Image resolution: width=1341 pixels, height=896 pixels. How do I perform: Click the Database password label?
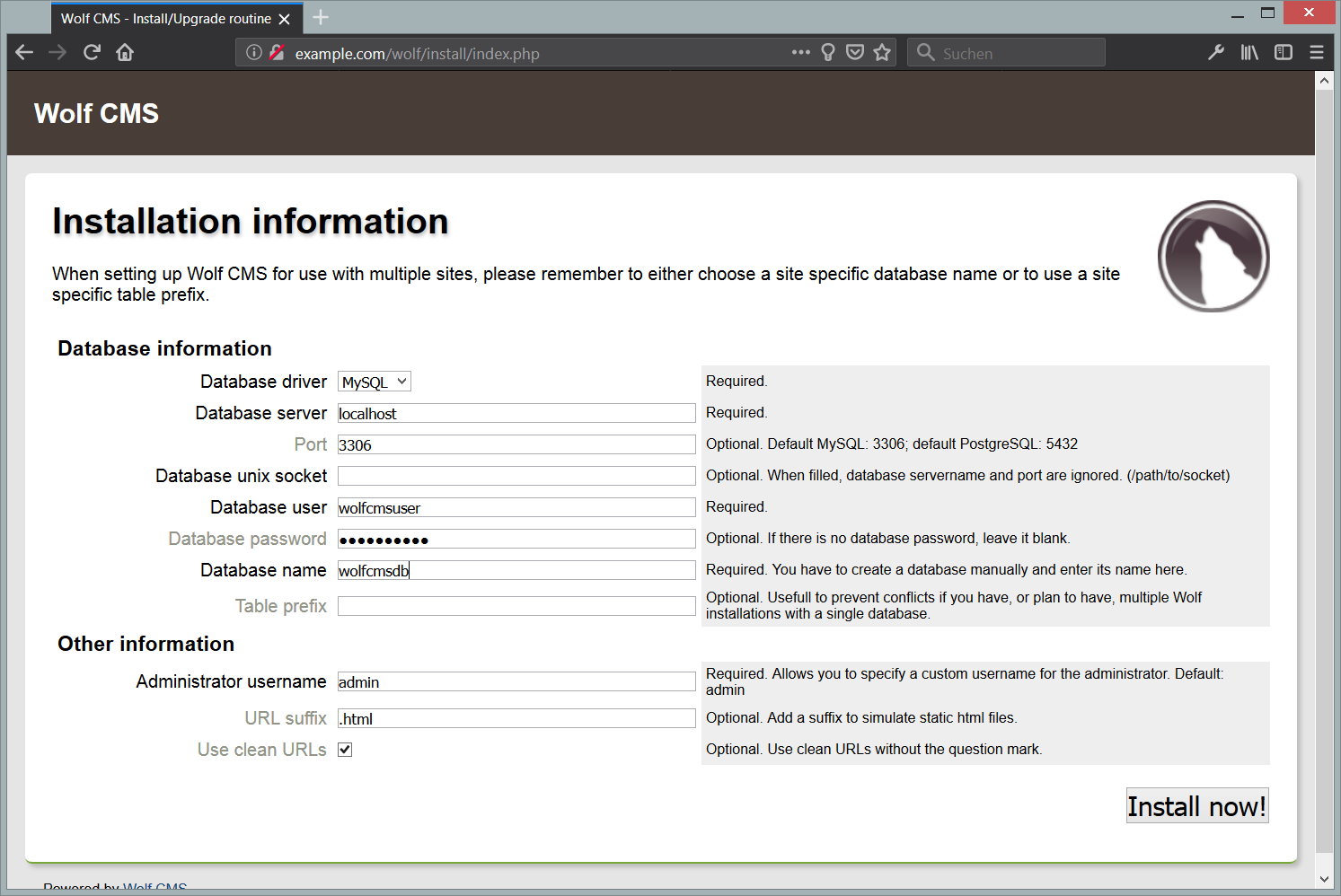coord(248,539)
